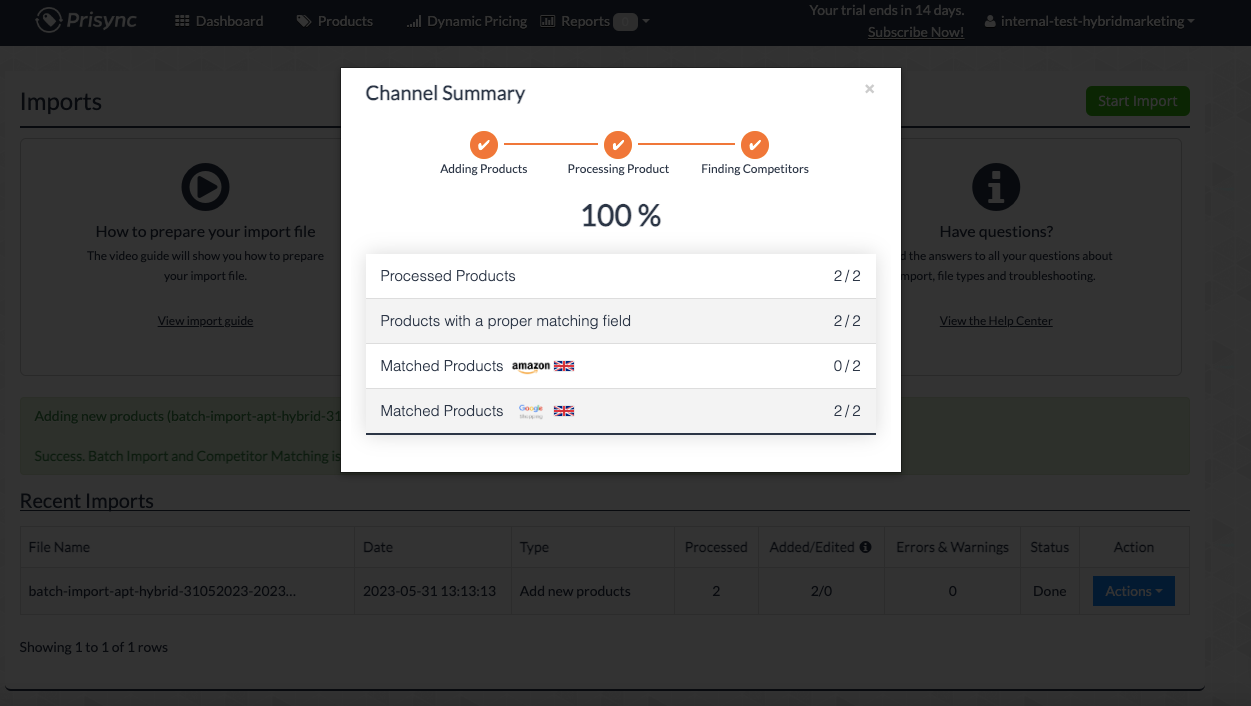Click the Amazon logo in Matched Products
This screenshot has width=1251, height=706.
click(531, 366)
